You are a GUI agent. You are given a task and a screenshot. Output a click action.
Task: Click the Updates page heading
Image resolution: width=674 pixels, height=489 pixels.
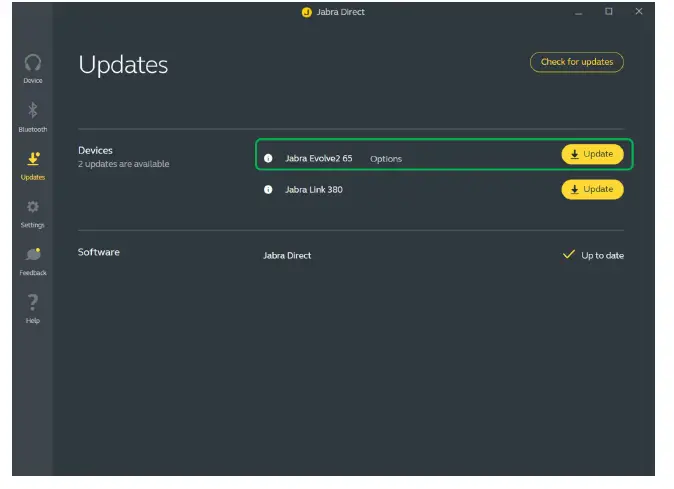coord(123,65)
